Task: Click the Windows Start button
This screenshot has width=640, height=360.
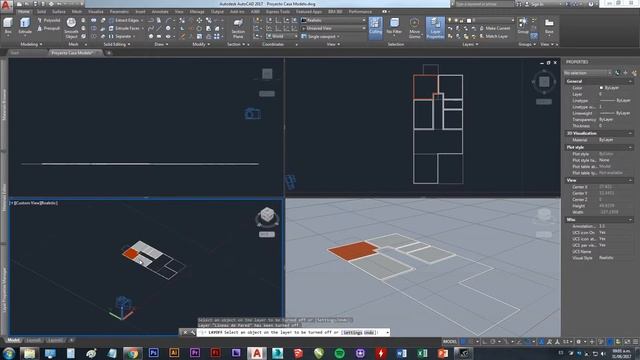Action: (x=9, y=353)
